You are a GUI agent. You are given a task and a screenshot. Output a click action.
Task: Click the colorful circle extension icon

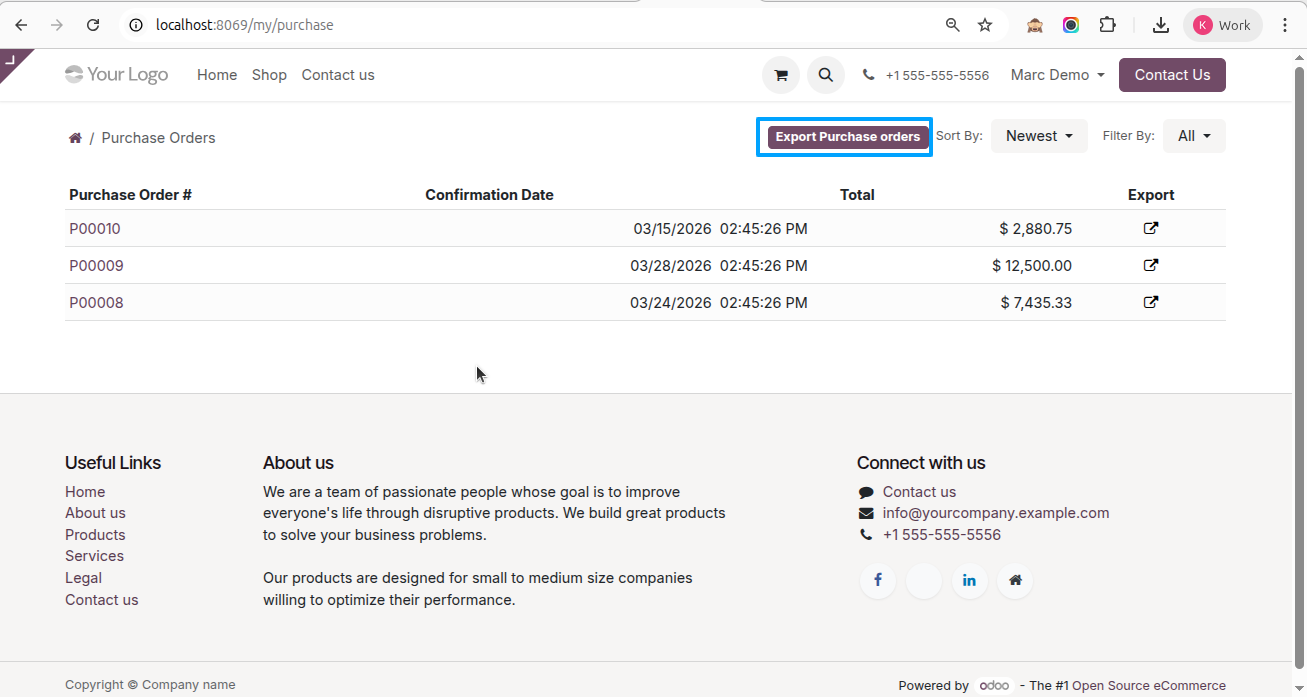(x=1071, y=25)
